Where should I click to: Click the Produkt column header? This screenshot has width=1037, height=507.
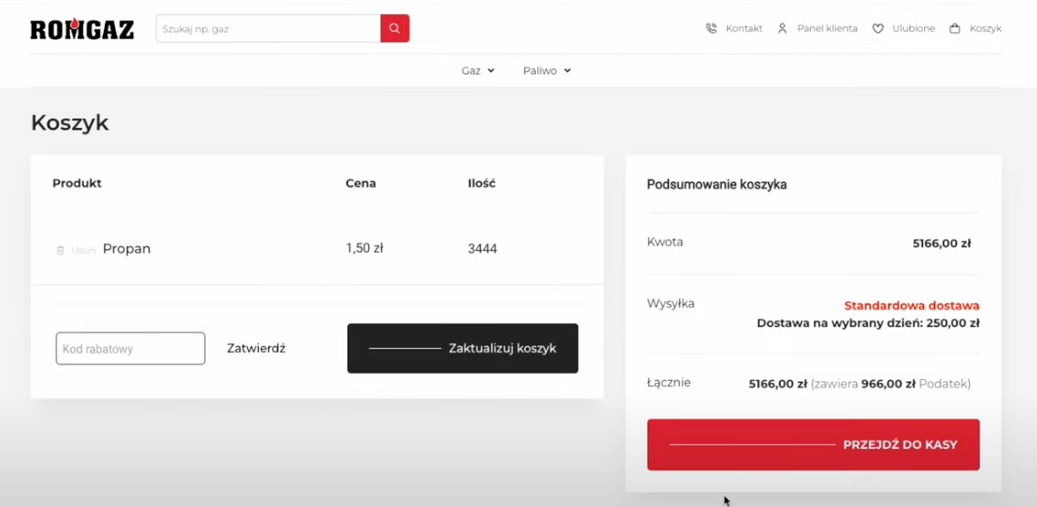(77, 183)
